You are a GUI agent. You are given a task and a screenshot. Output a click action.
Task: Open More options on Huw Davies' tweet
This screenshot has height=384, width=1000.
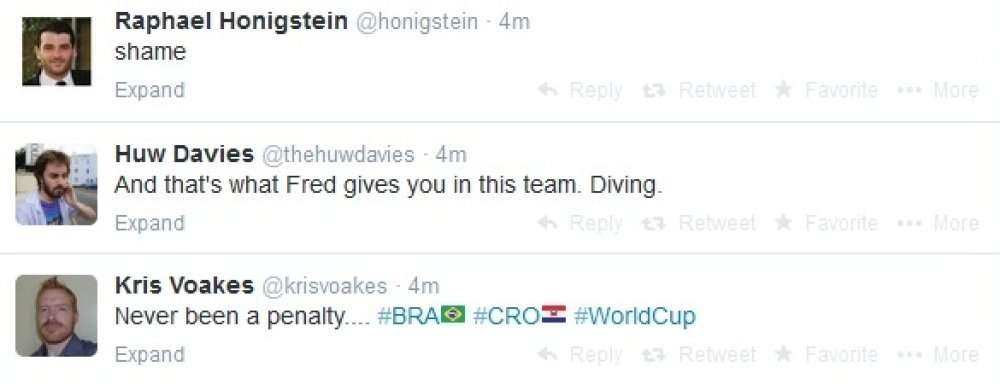[x=938, y=223]
